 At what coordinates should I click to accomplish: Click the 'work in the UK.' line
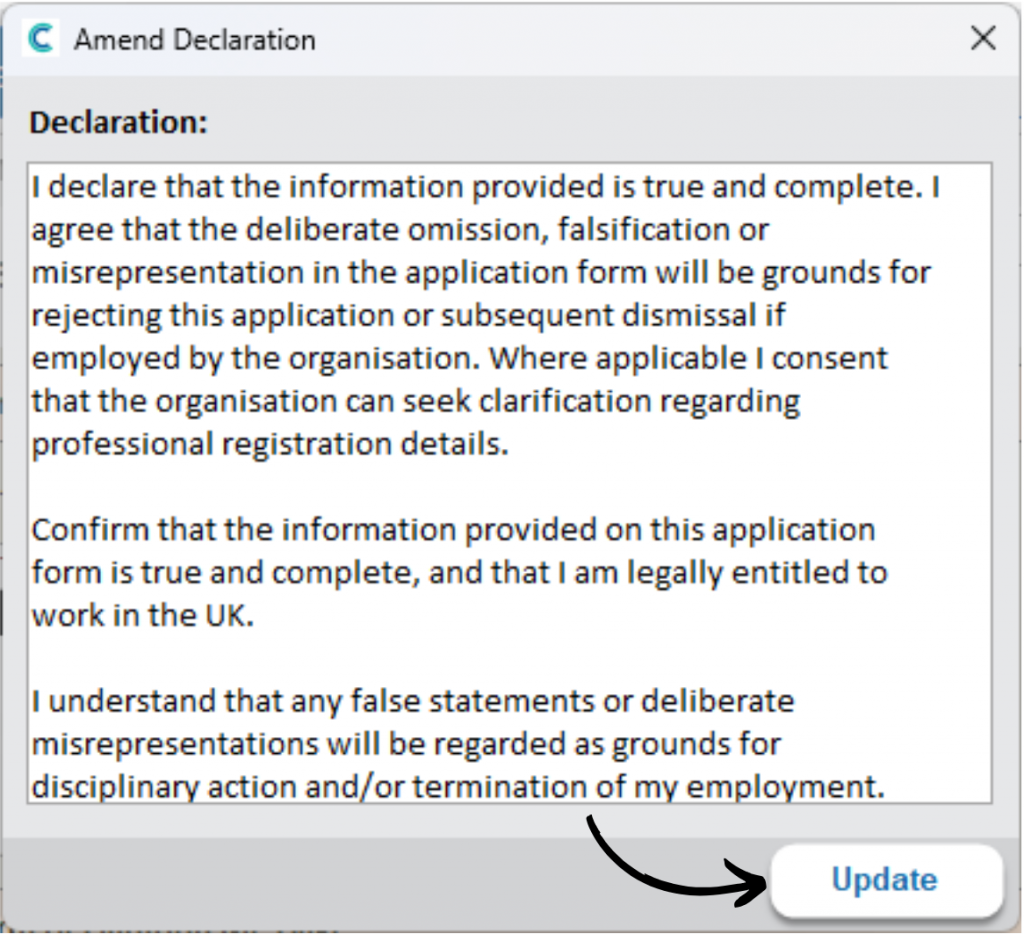(142, 615)
